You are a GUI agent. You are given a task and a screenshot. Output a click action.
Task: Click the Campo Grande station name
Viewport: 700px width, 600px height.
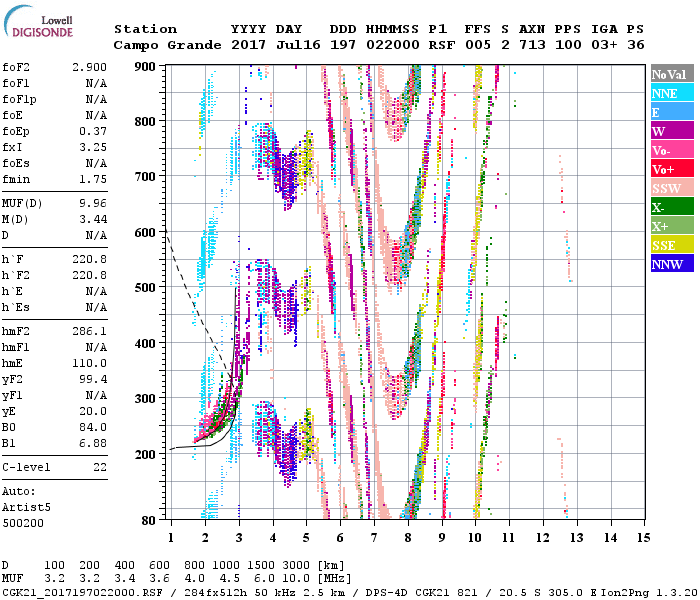point(163,45)
